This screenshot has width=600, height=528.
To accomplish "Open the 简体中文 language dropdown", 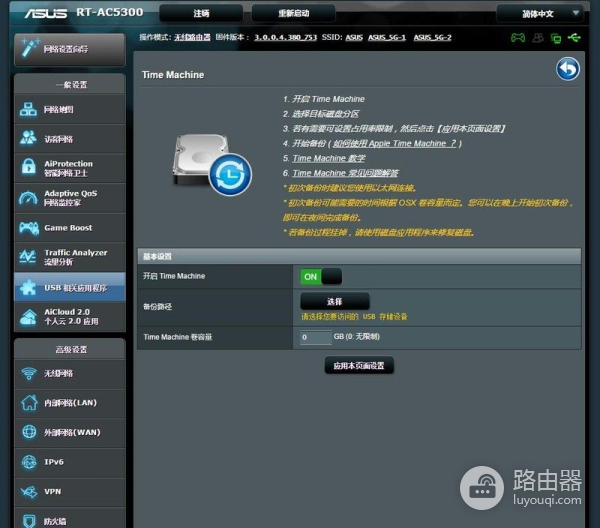I will (x=540, y=14).
